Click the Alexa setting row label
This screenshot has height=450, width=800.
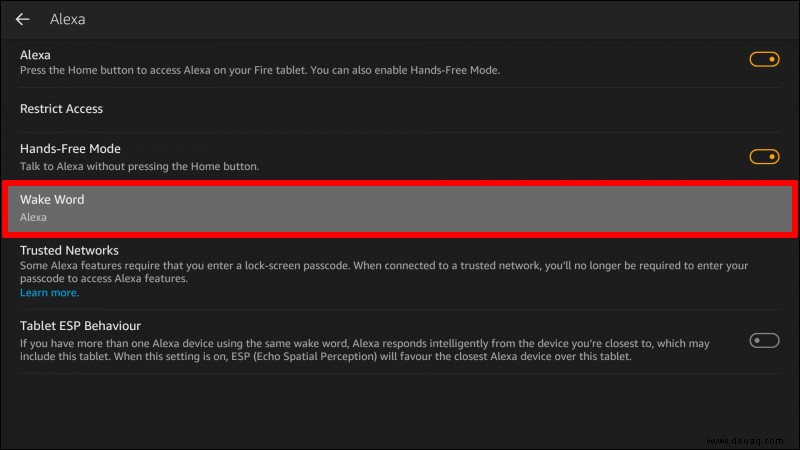click(x=35, y=55)
